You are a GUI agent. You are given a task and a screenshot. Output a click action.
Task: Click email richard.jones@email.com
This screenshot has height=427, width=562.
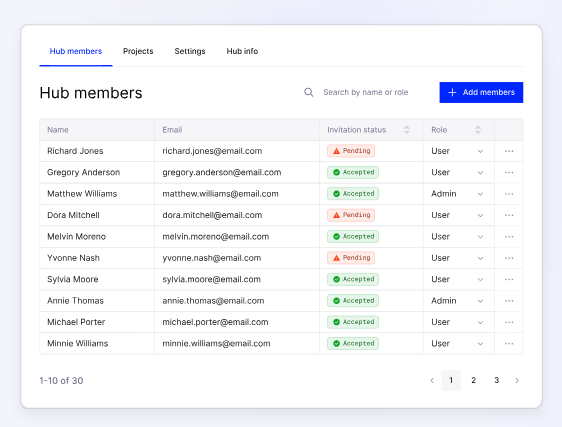click(x=212, y=151)
